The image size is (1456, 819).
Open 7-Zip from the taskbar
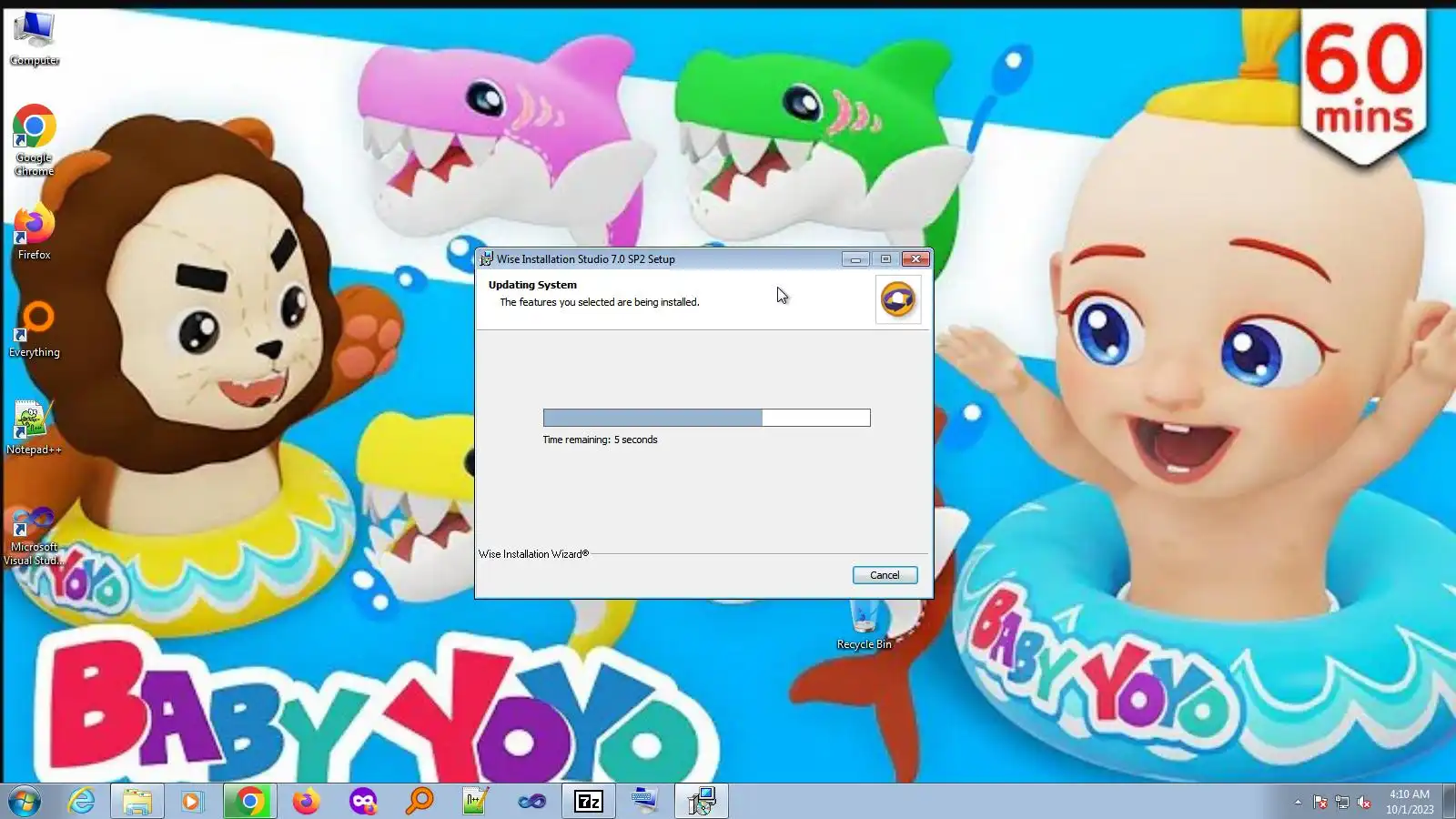point(589,802)
